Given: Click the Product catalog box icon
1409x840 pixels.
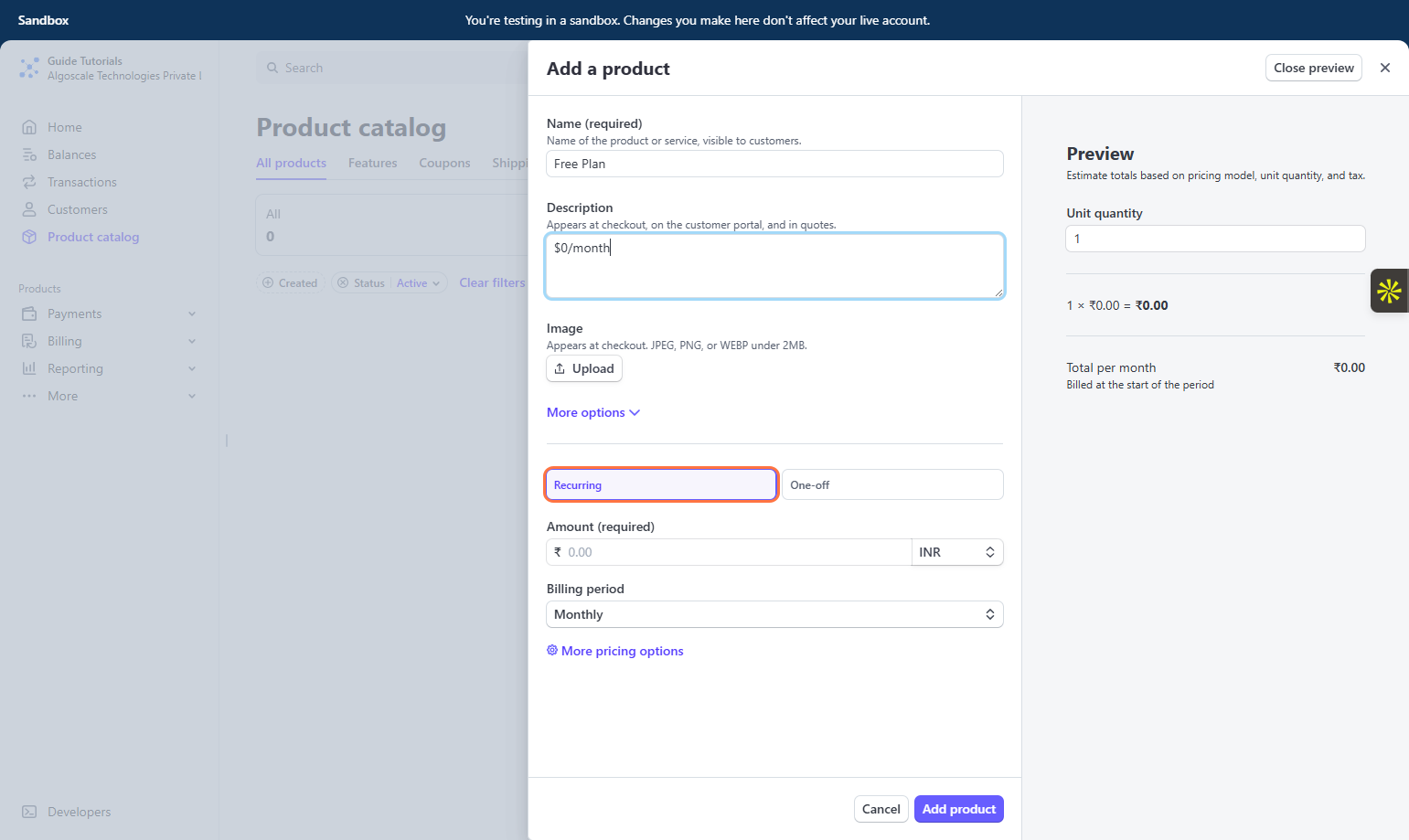Looking at the screenshot, I should [x=29, y=237].
